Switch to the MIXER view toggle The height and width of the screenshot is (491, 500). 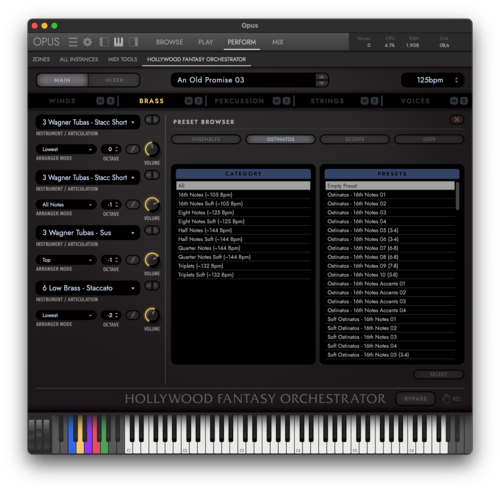pos(114,80)
